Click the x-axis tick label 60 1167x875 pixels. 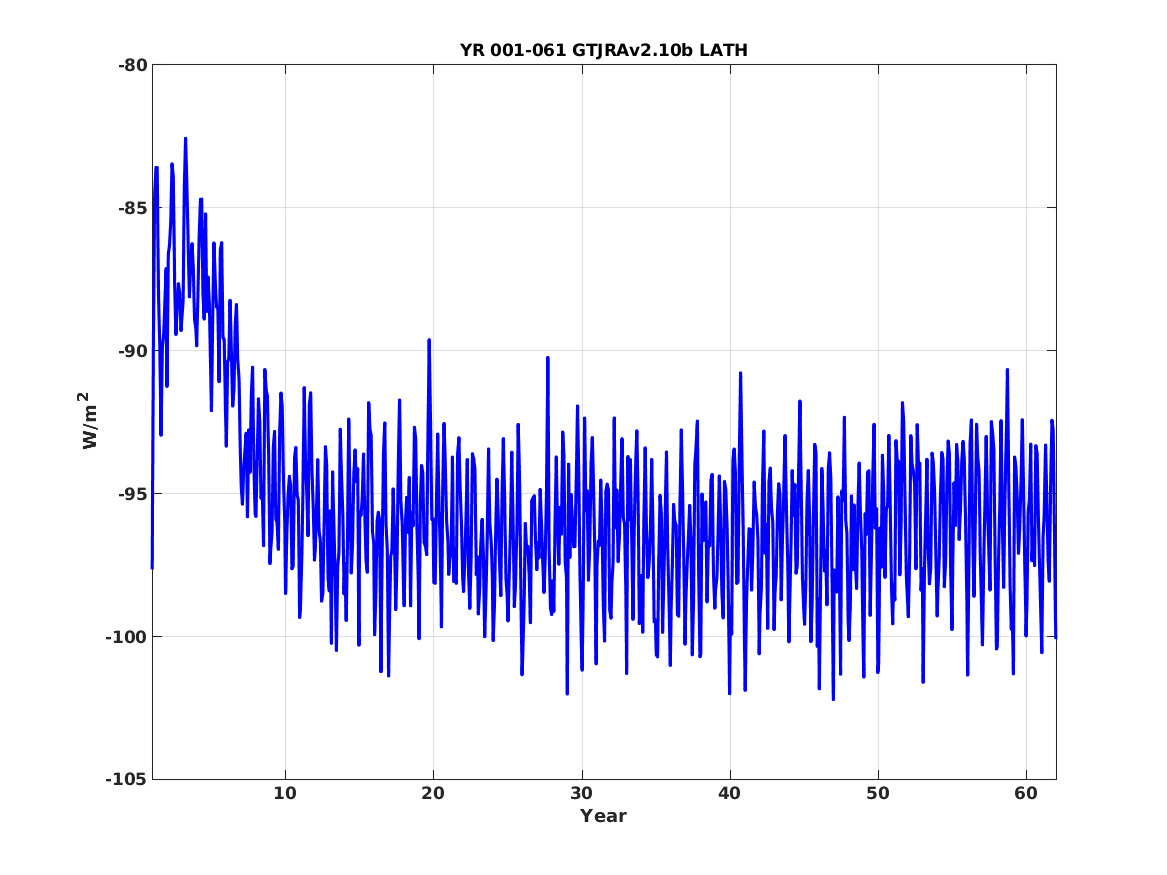pyautogui.click(x=1026, y=793)
